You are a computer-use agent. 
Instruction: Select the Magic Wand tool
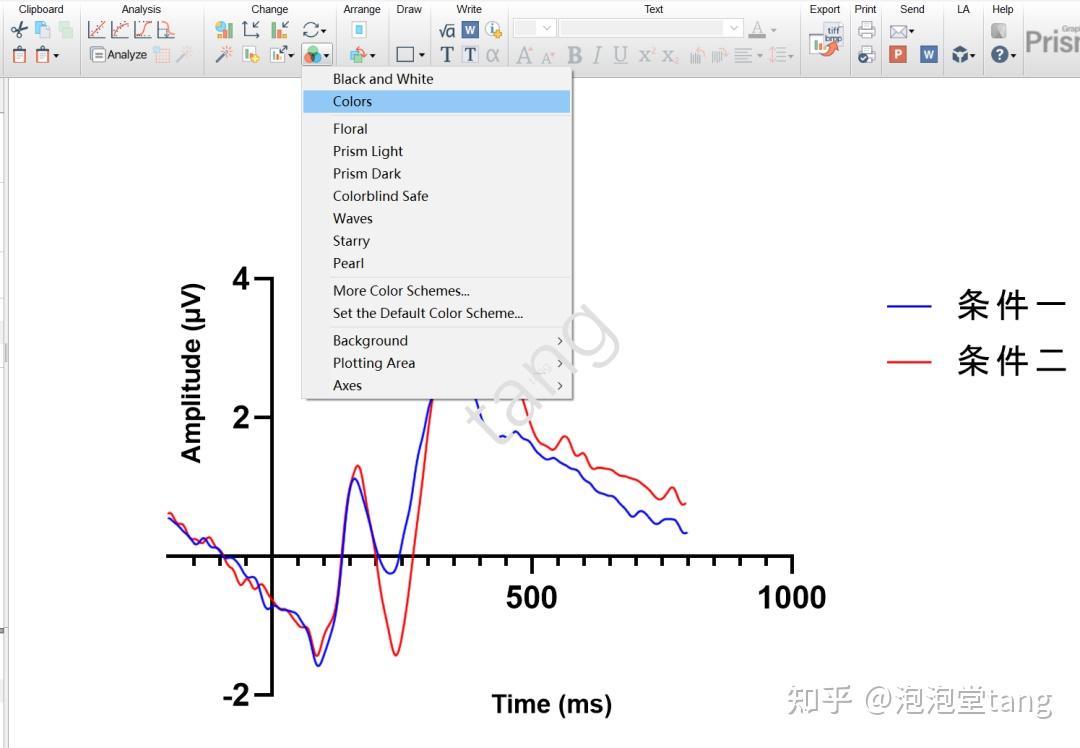point(225,54)
